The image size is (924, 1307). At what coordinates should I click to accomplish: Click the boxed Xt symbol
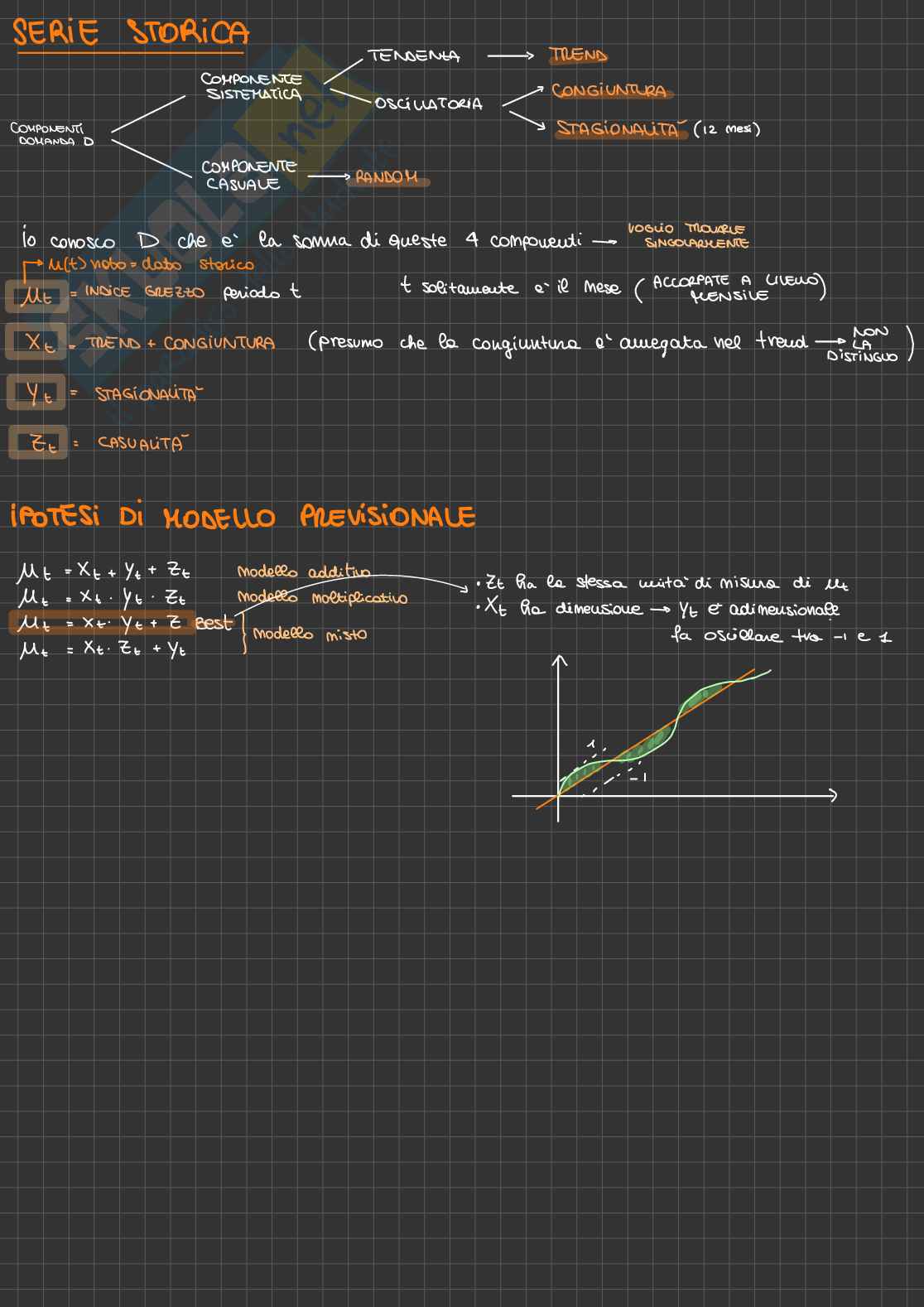pos(38,342)
